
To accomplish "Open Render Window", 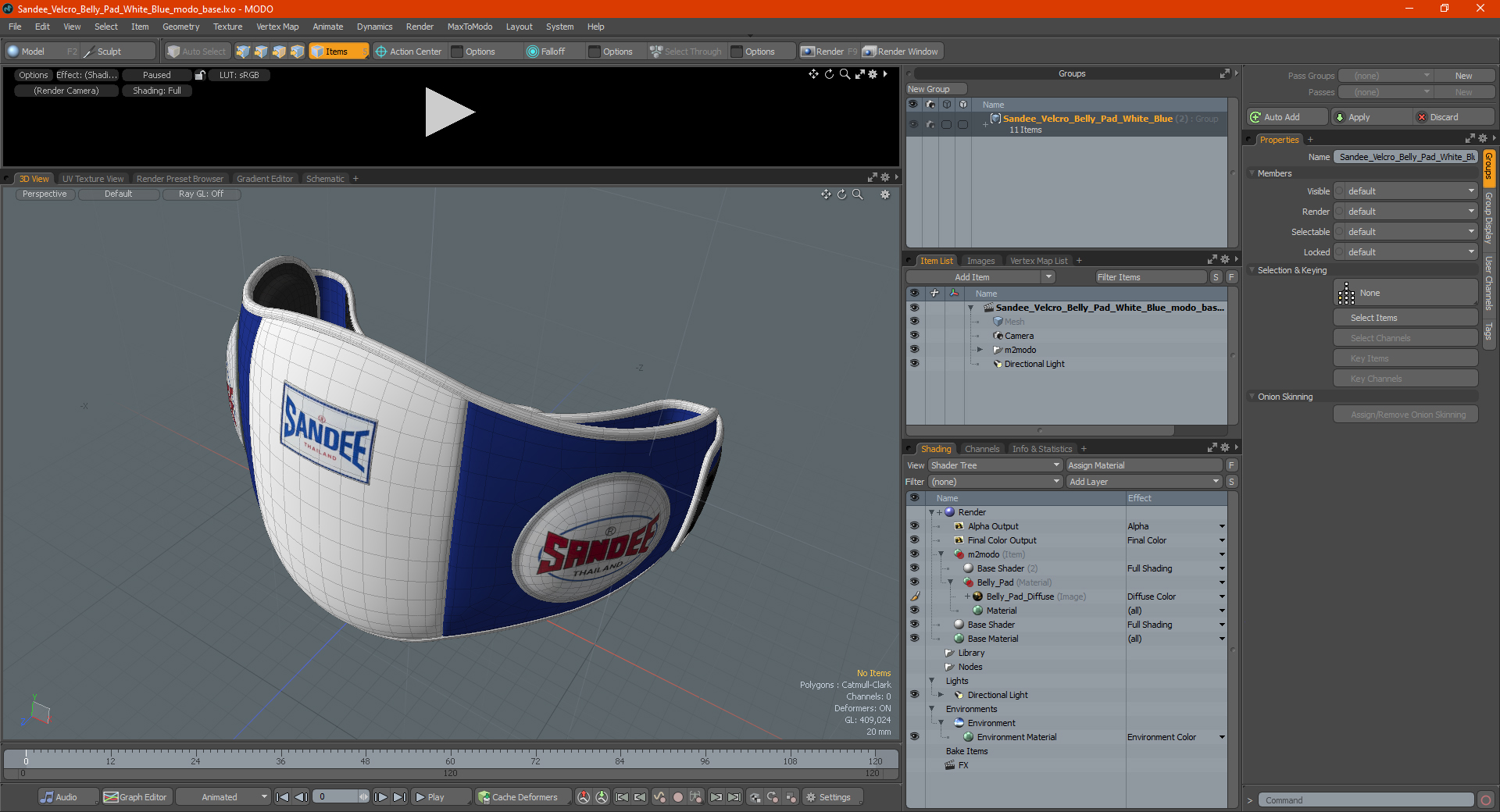I will pyautogui.click(x=902, y=52).
